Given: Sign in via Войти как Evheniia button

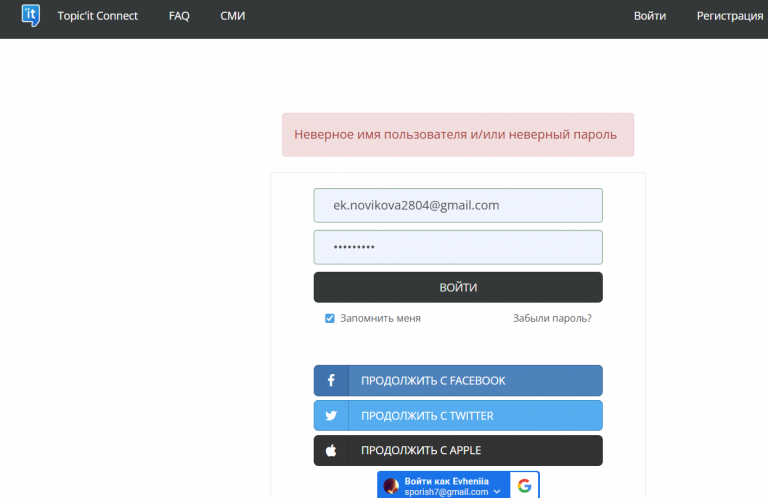Looking at the screenshot, I should click(x=458, y=485).
